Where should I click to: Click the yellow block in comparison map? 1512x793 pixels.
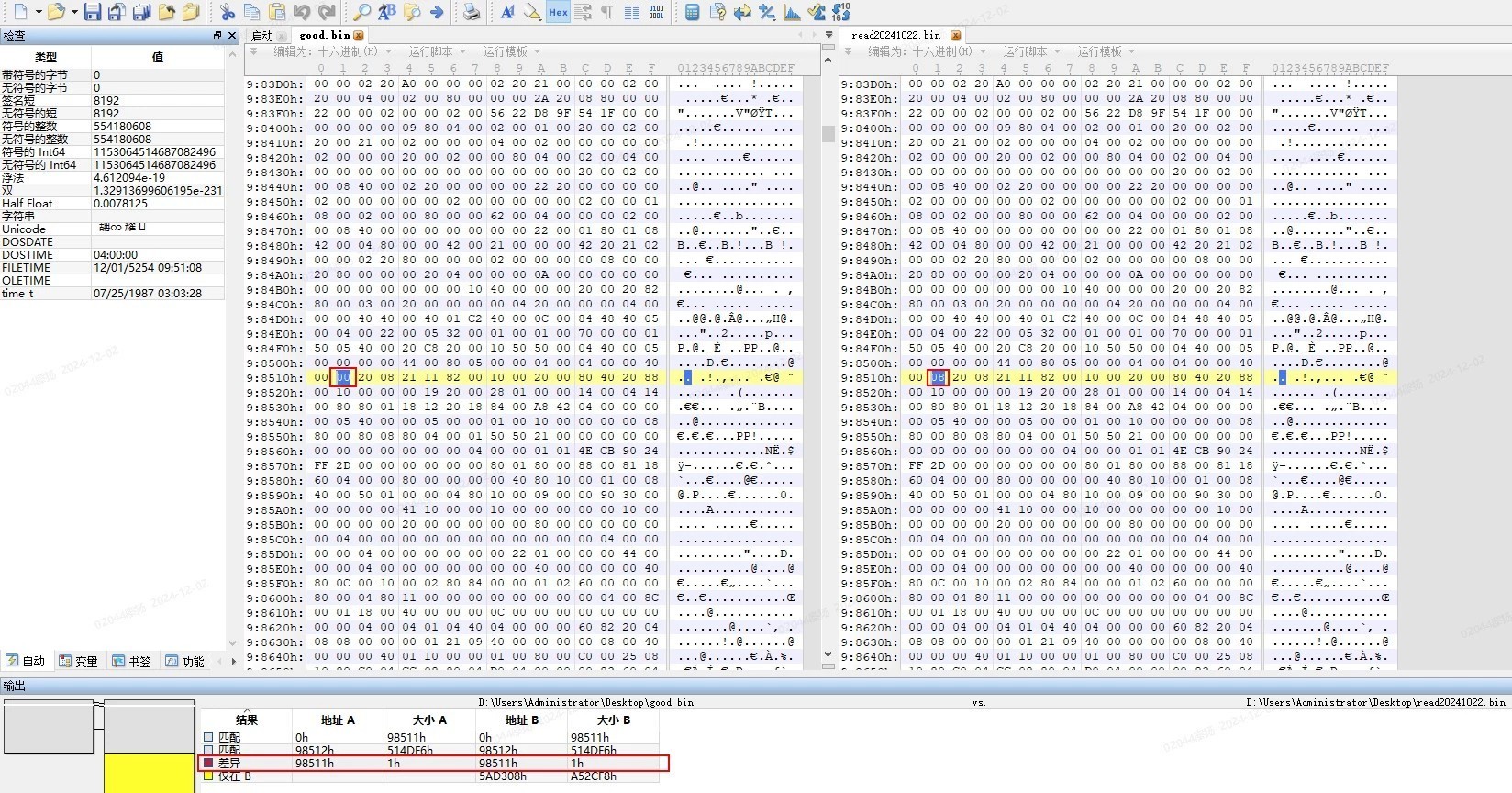point(149,773)
